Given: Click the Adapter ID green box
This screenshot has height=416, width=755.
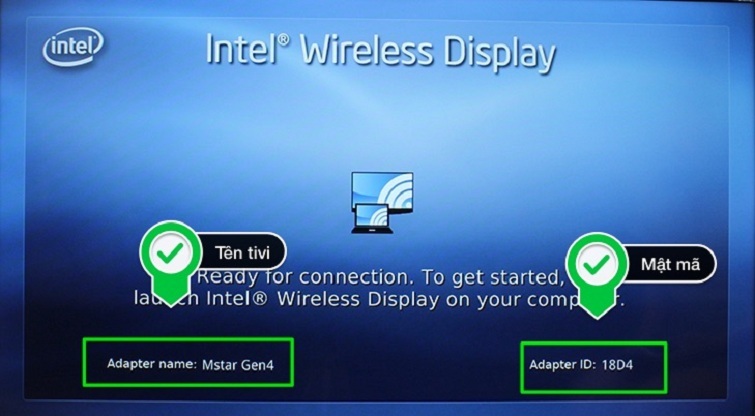Looking at the screenshot, I should tap(594, 367).
